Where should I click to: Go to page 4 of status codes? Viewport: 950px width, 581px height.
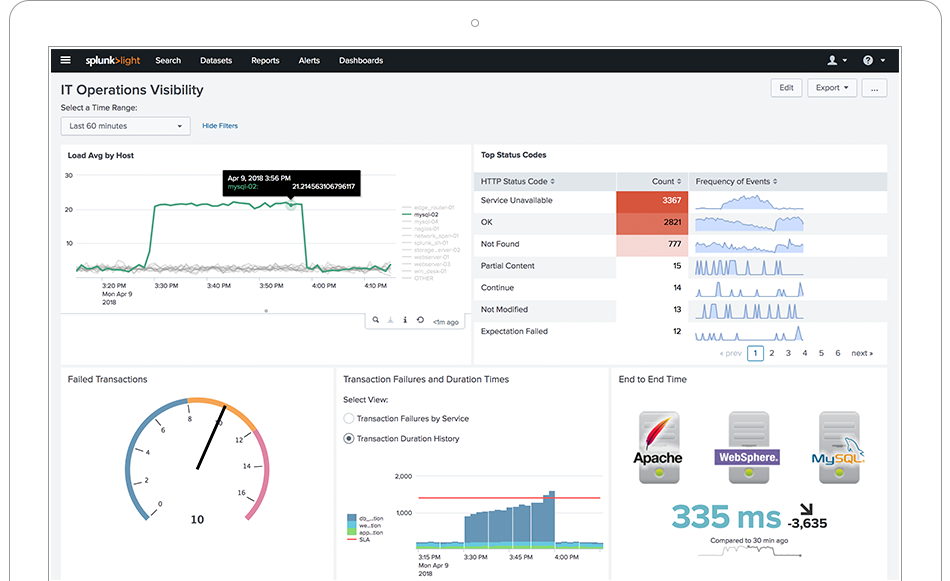point(805,353)
